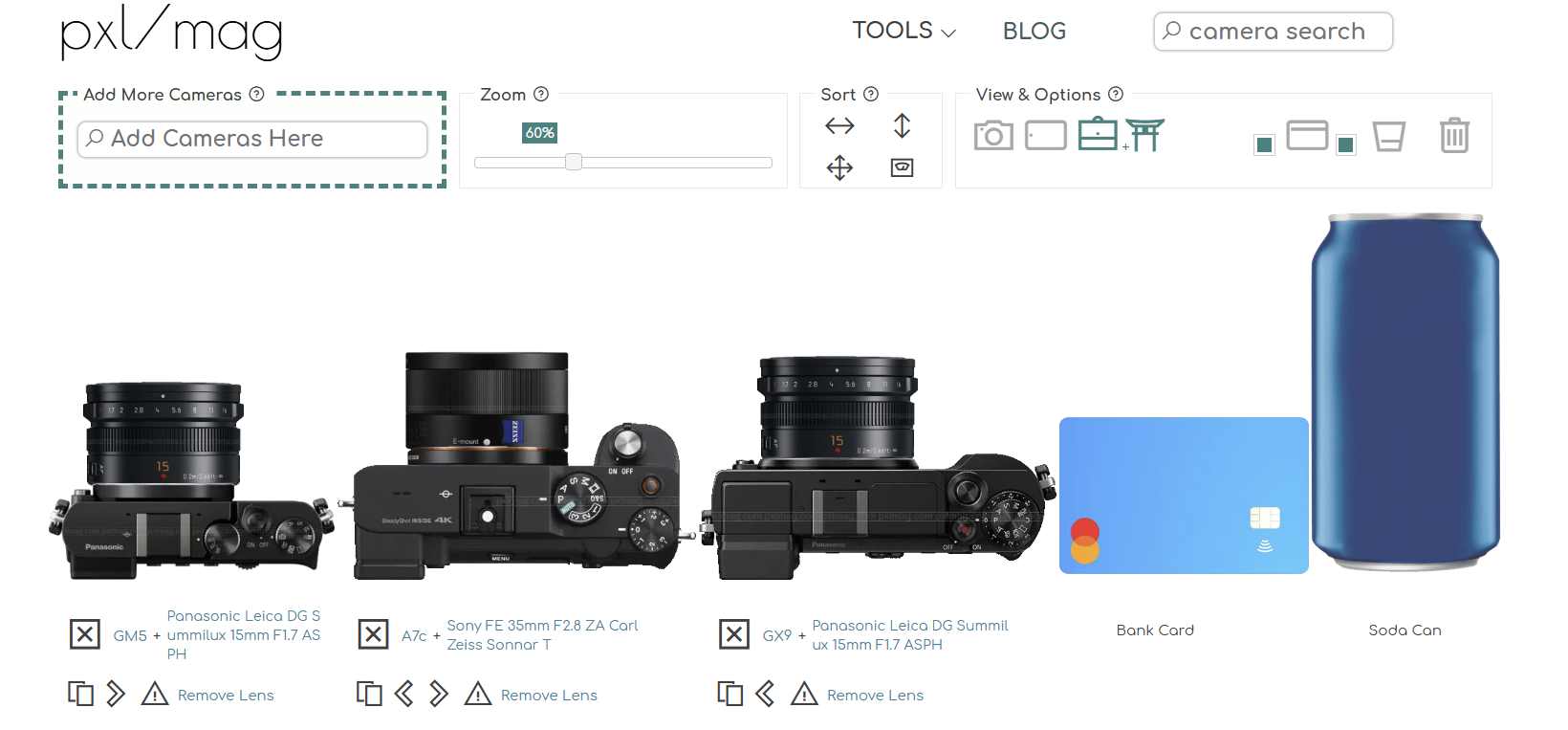Open the Sony FE 35mm F2.8 lens link

[542, 635]
